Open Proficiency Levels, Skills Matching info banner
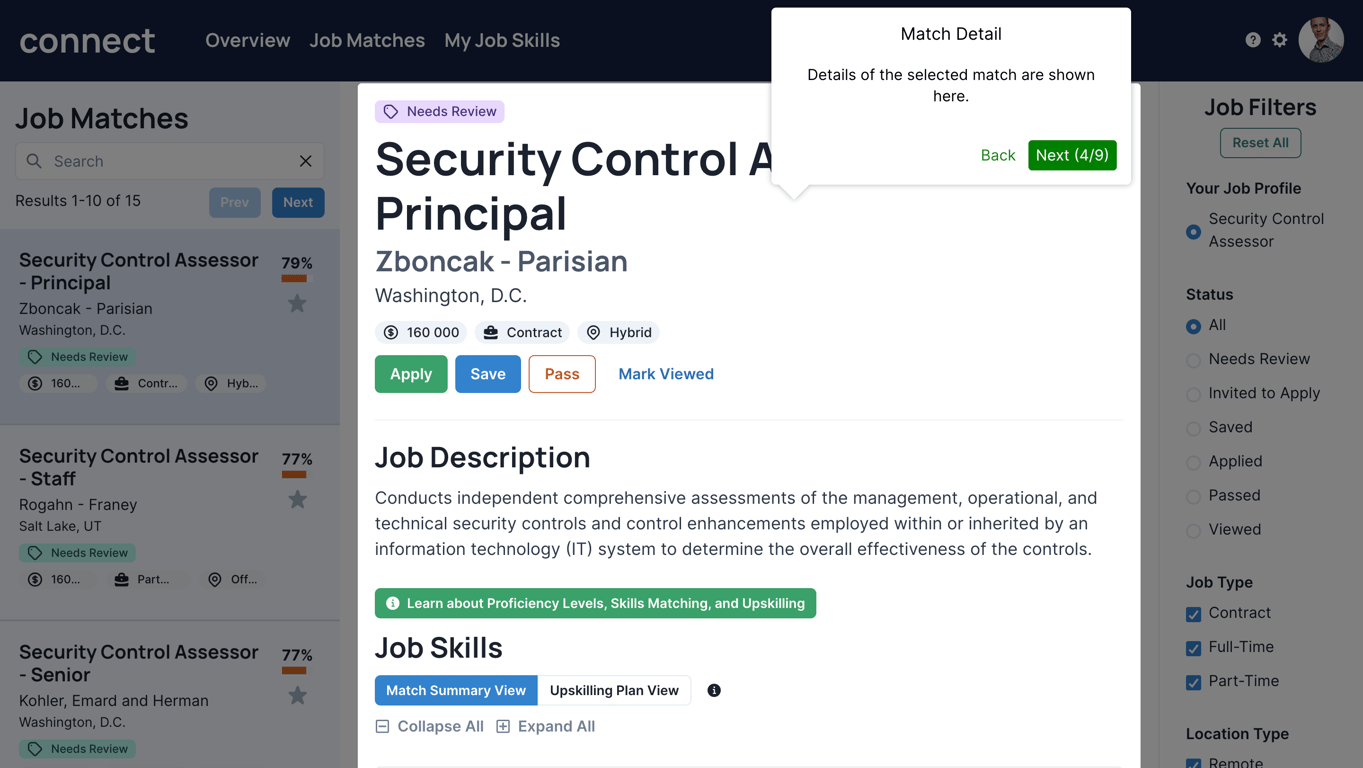 (595, 603)
